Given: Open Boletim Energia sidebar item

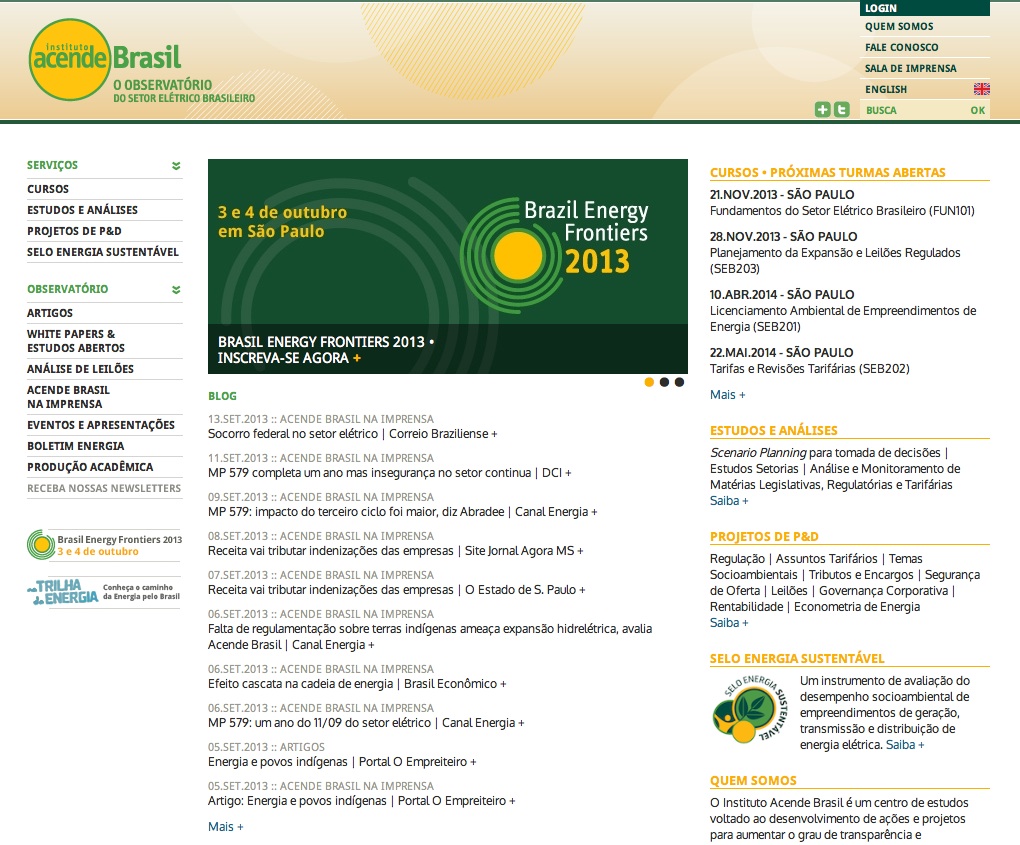Looking at the screenshot, I should [75, 446].
